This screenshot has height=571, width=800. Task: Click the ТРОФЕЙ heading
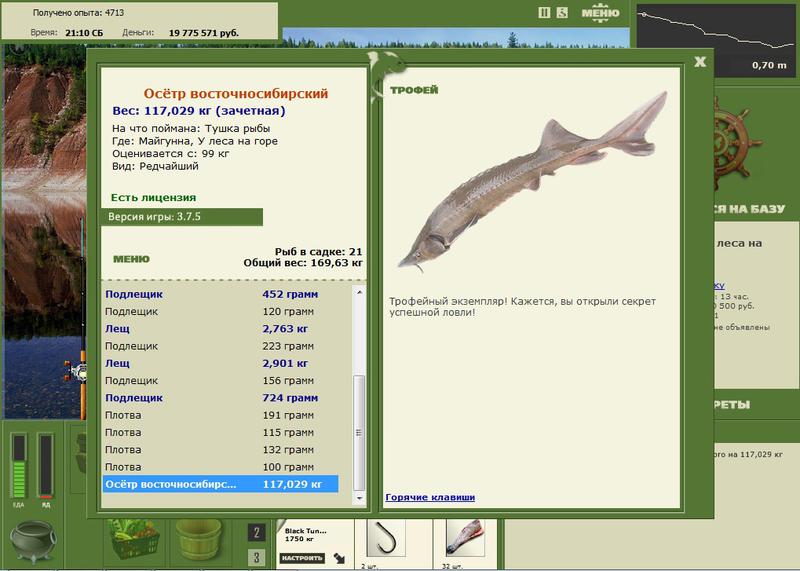414,90
